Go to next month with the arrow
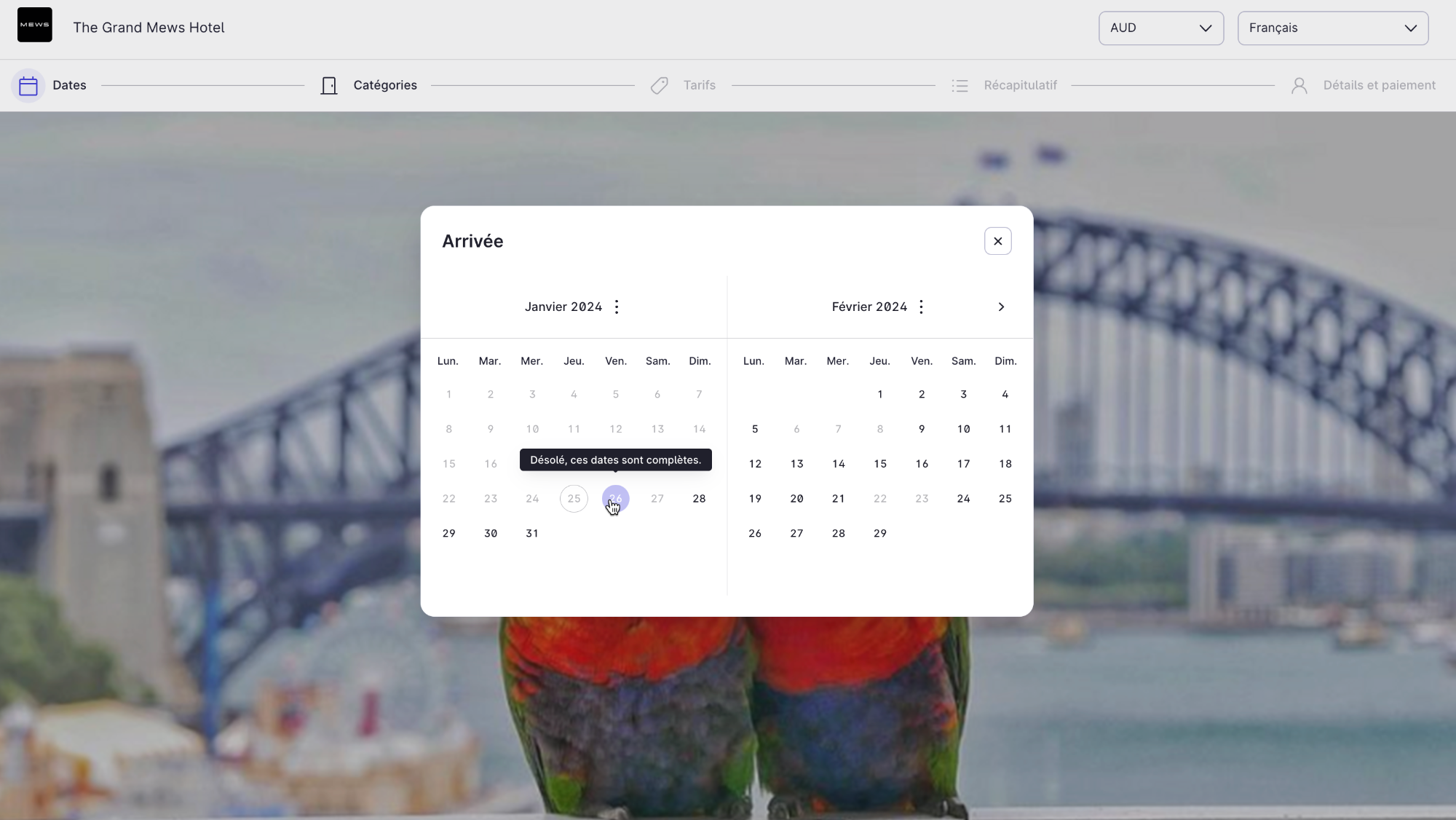Screen dimensions: 1456x820 pyautogui.click(x=1001, y=307)
